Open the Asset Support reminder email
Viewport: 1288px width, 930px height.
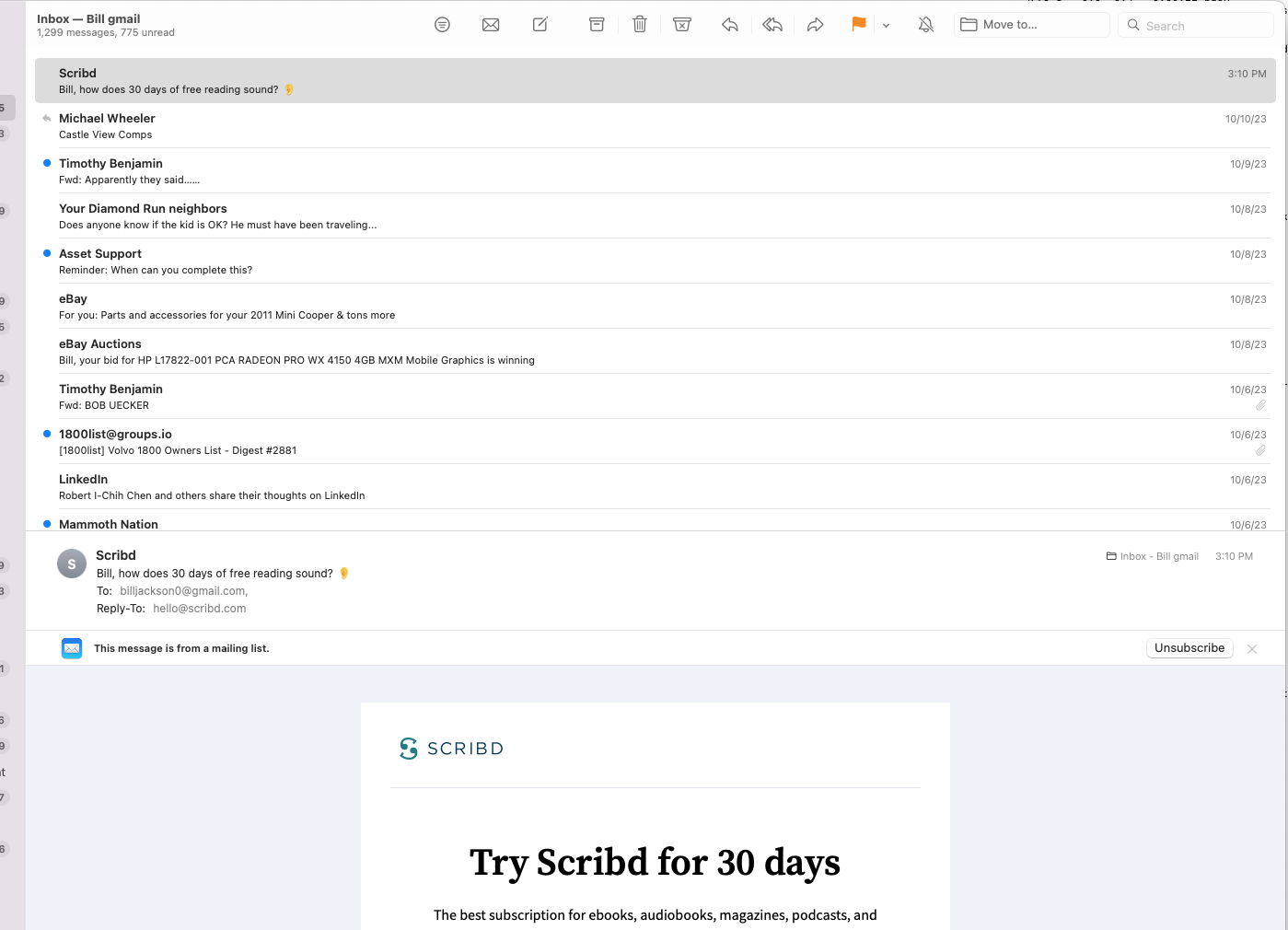[656, 262]
